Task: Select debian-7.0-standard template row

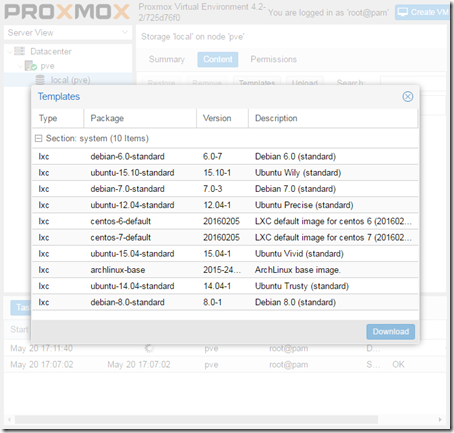Action: point(225,189)
